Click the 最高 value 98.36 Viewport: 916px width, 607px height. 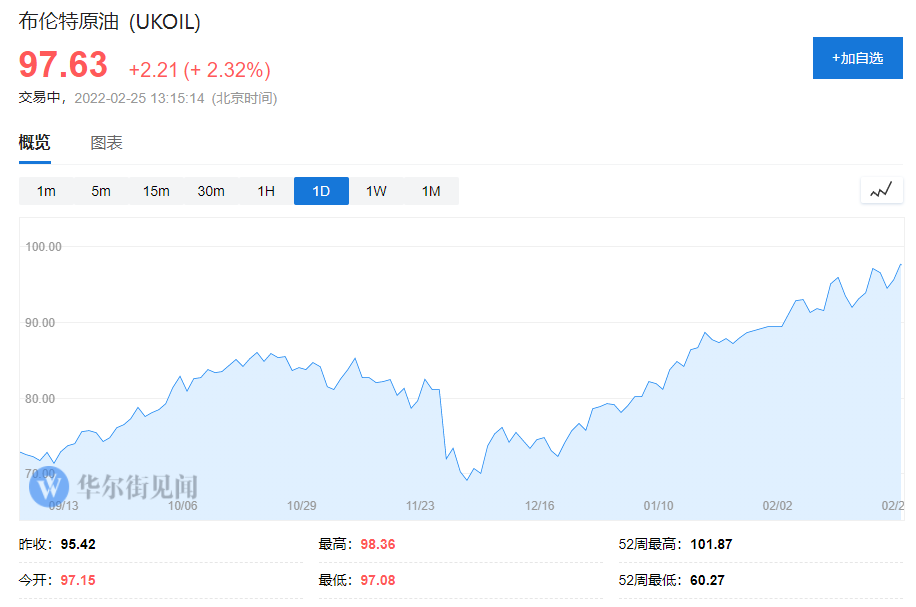(376, 545)
